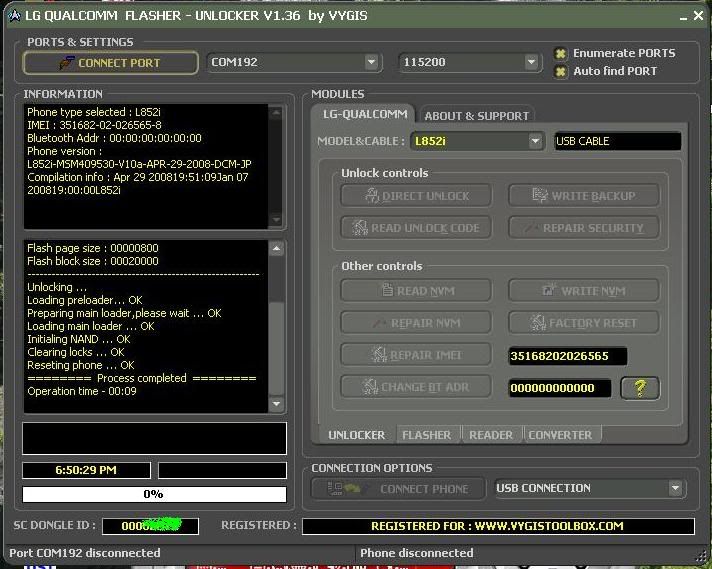Click the REPAIR NVM button
712x569 pixels.
(416, 323)
